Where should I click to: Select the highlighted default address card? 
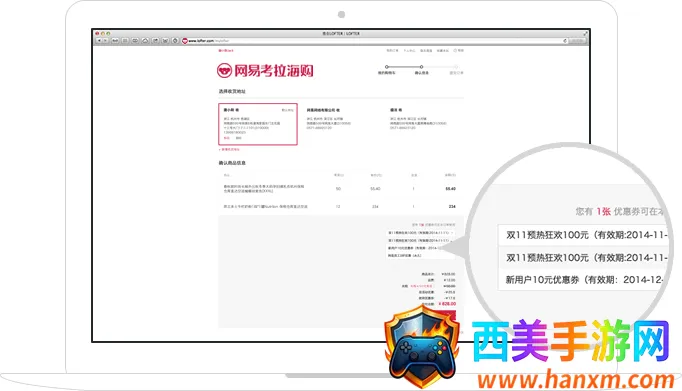[258, 124]
